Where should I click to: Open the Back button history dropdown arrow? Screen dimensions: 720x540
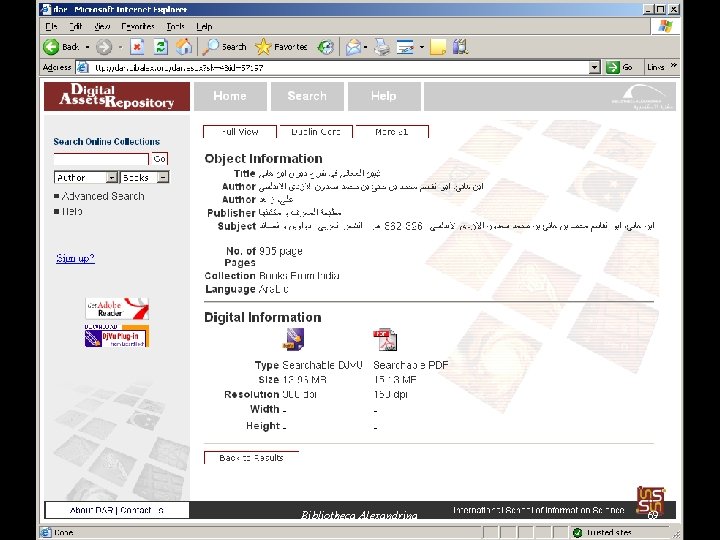pos(87,47)
